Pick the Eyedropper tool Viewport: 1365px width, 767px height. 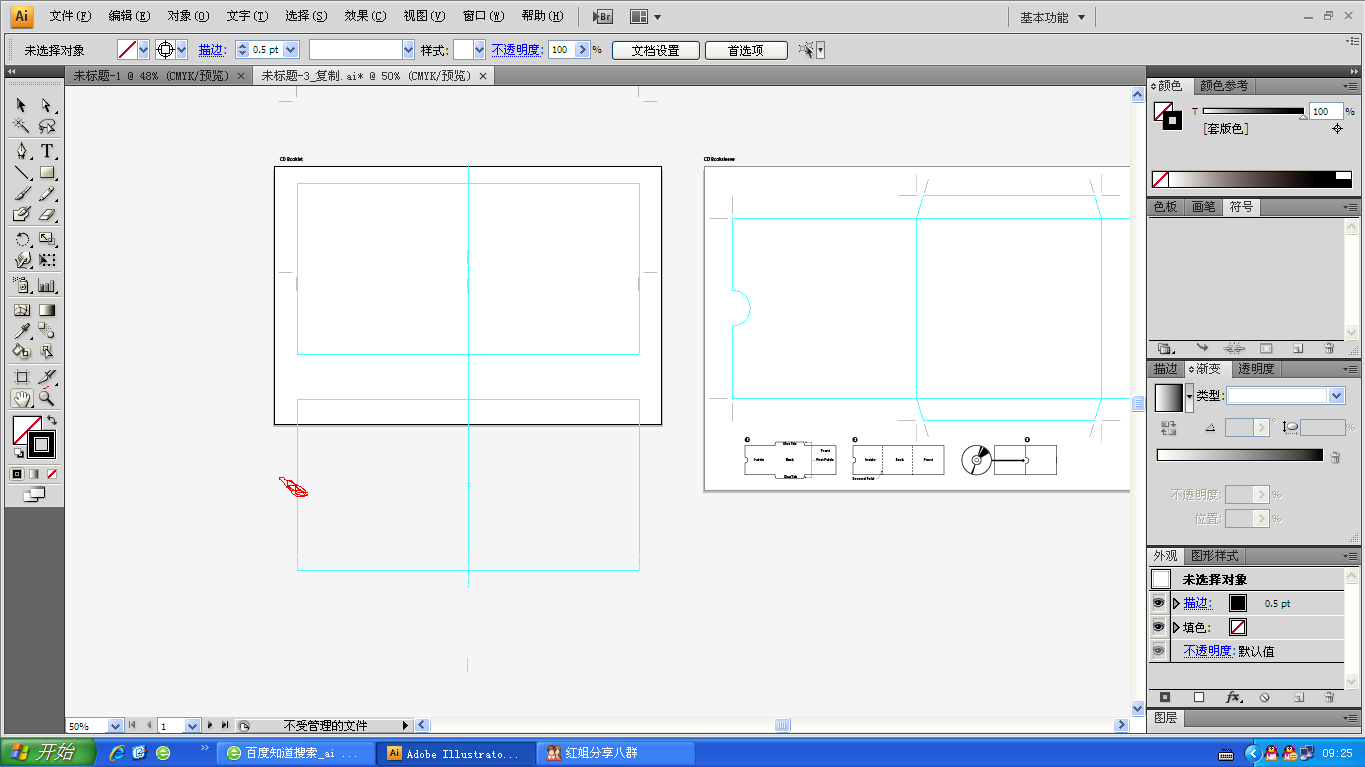pos(22,331)
